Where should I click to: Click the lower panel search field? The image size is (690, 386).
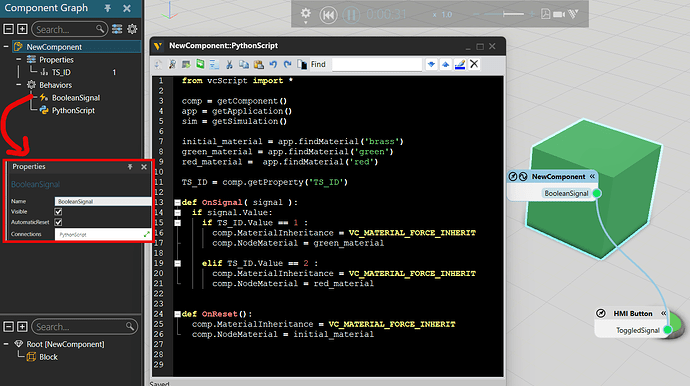(84, 327)
